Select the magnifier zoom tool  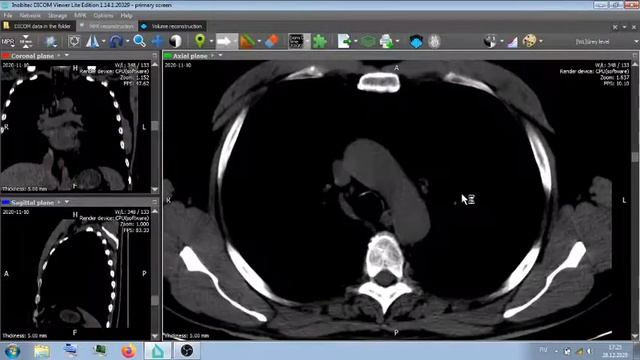click(140, 41)
